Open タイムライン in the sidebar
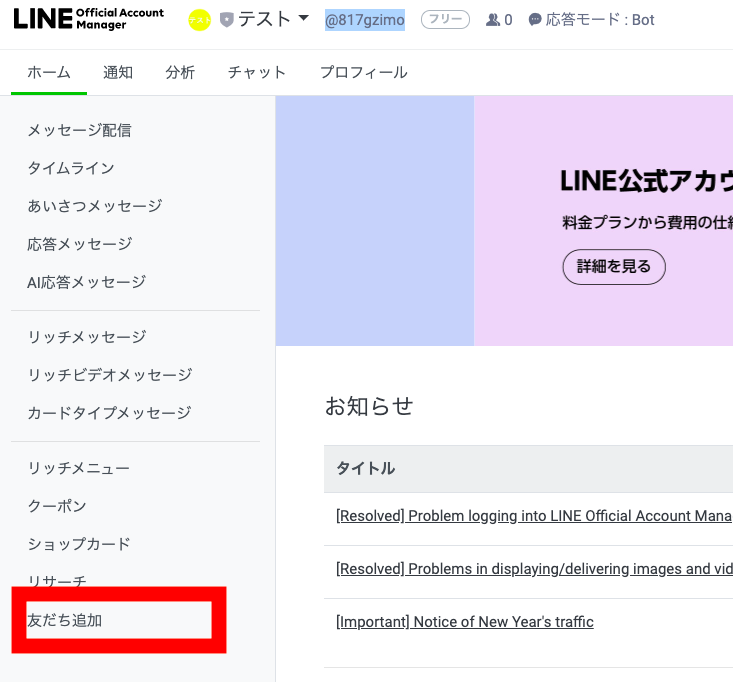733x682 pixels. click(x=71, y=168)
